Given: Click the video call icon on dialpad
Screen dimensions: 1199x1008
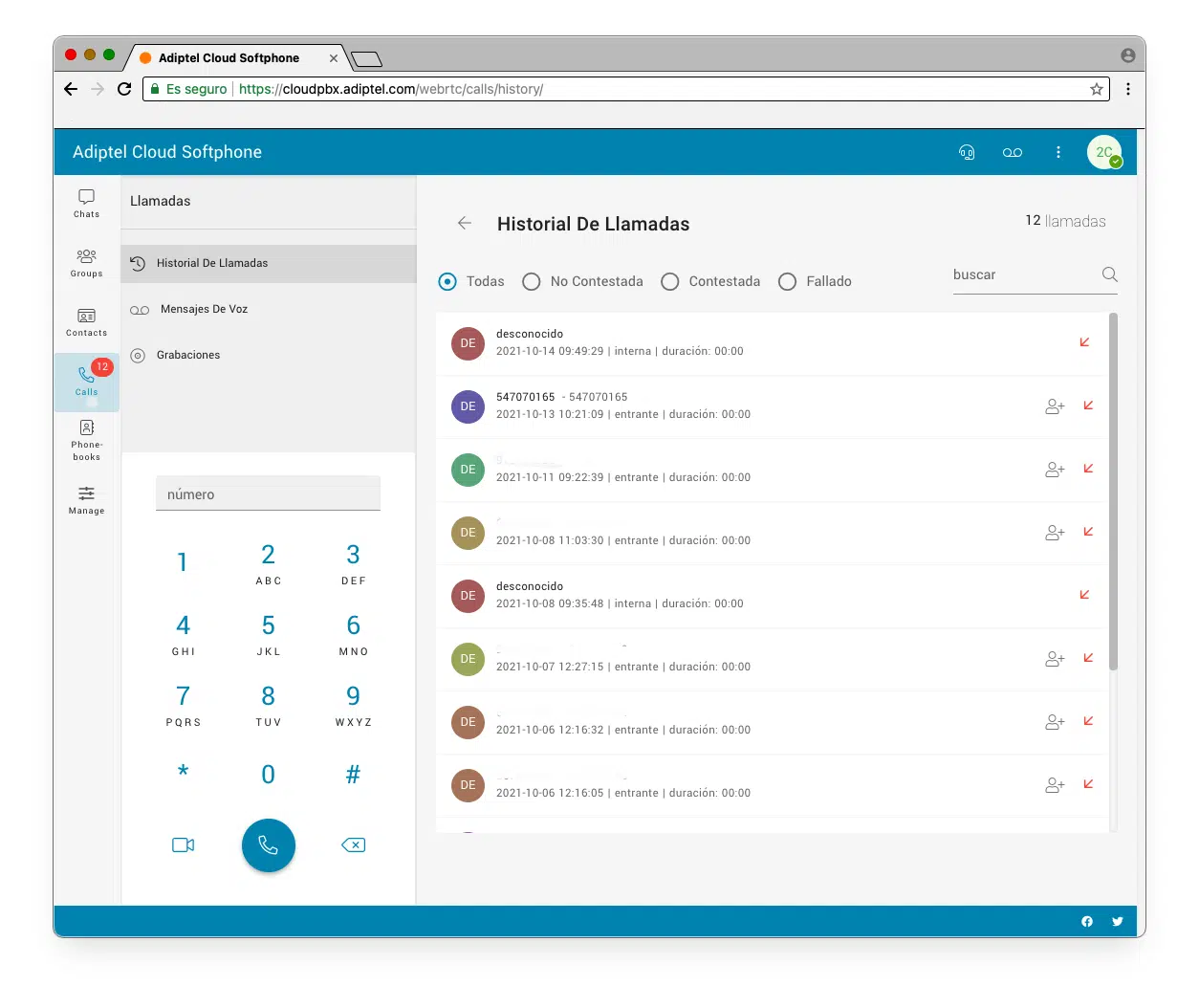Looking at the screenshot, I should pyautogui.click(x=183, y=844).
